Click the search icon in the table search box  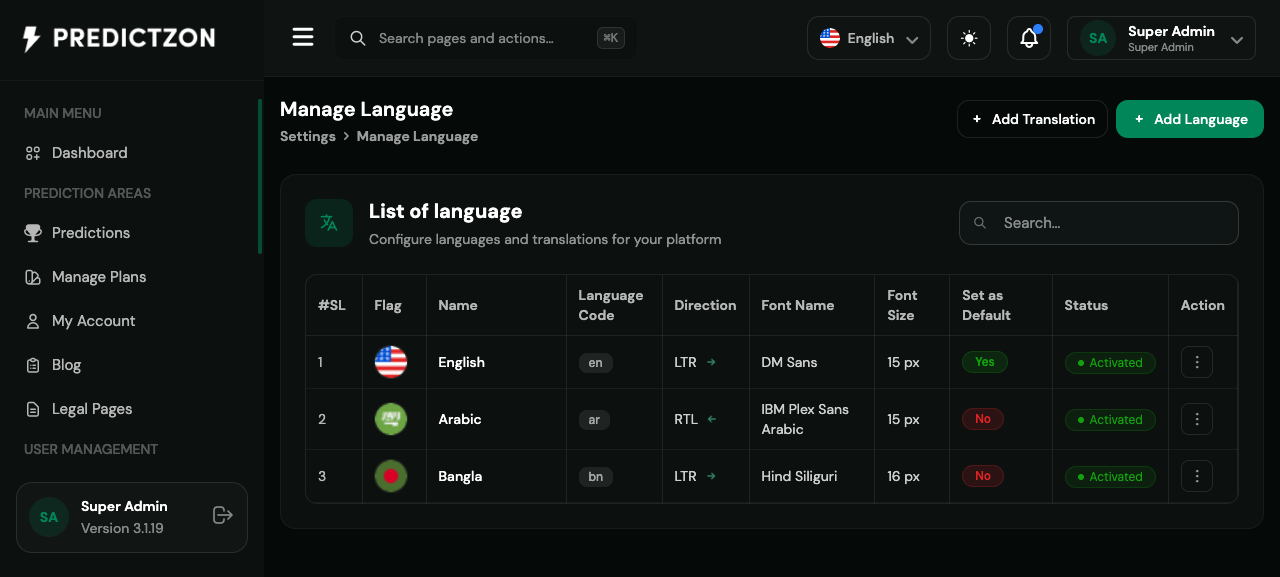click(x=980, y=223)
